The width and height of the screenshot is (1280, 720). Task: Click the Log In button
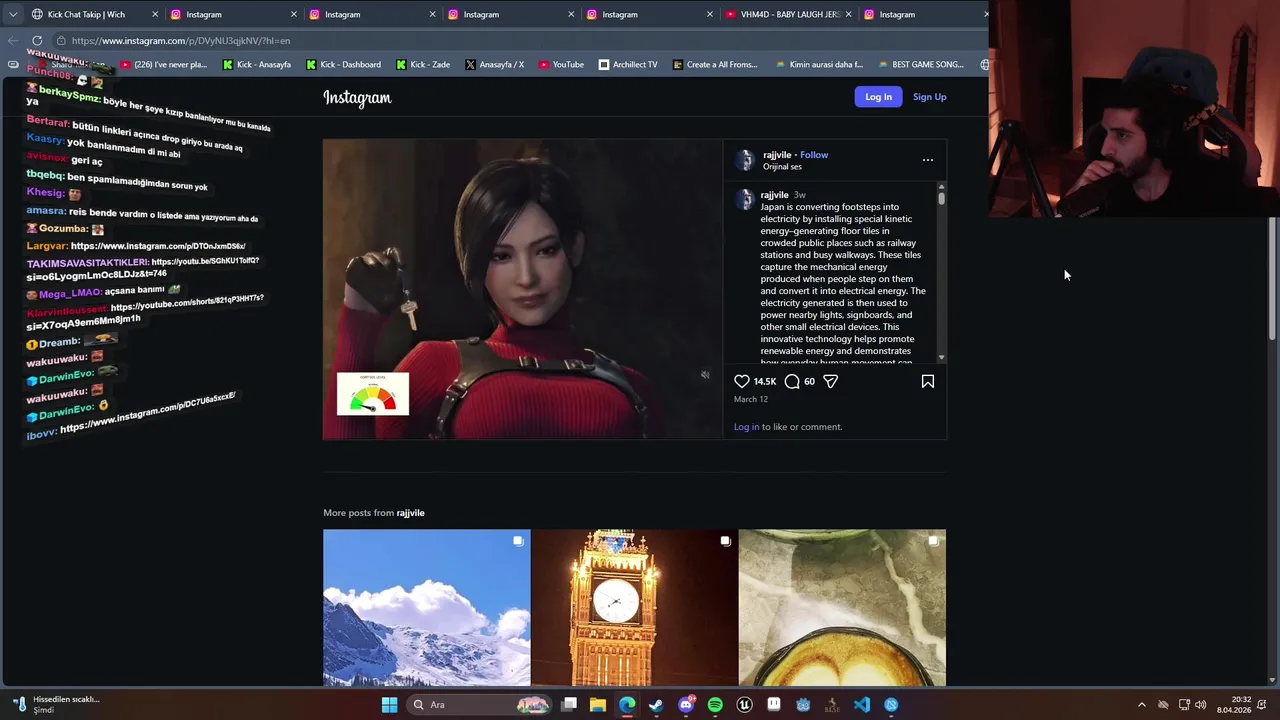878,97
